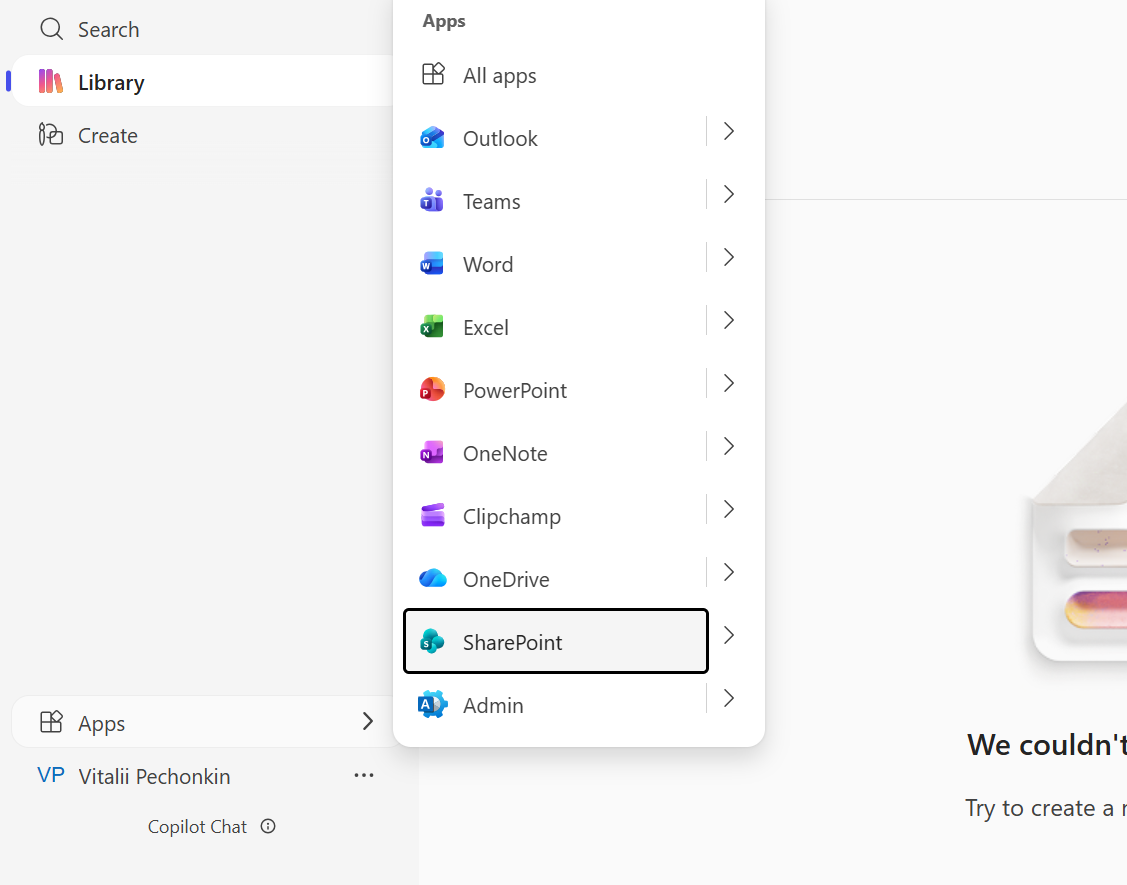This screenshot has height=885, width=1127.
Task: Click the Admin gear icon
Action: [x=432, y=705]
